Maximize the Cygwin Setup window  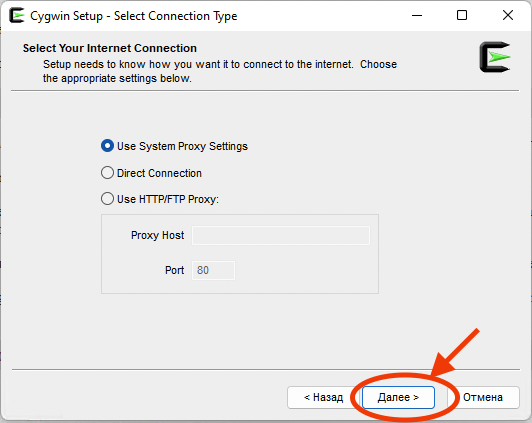coord(462,16)
